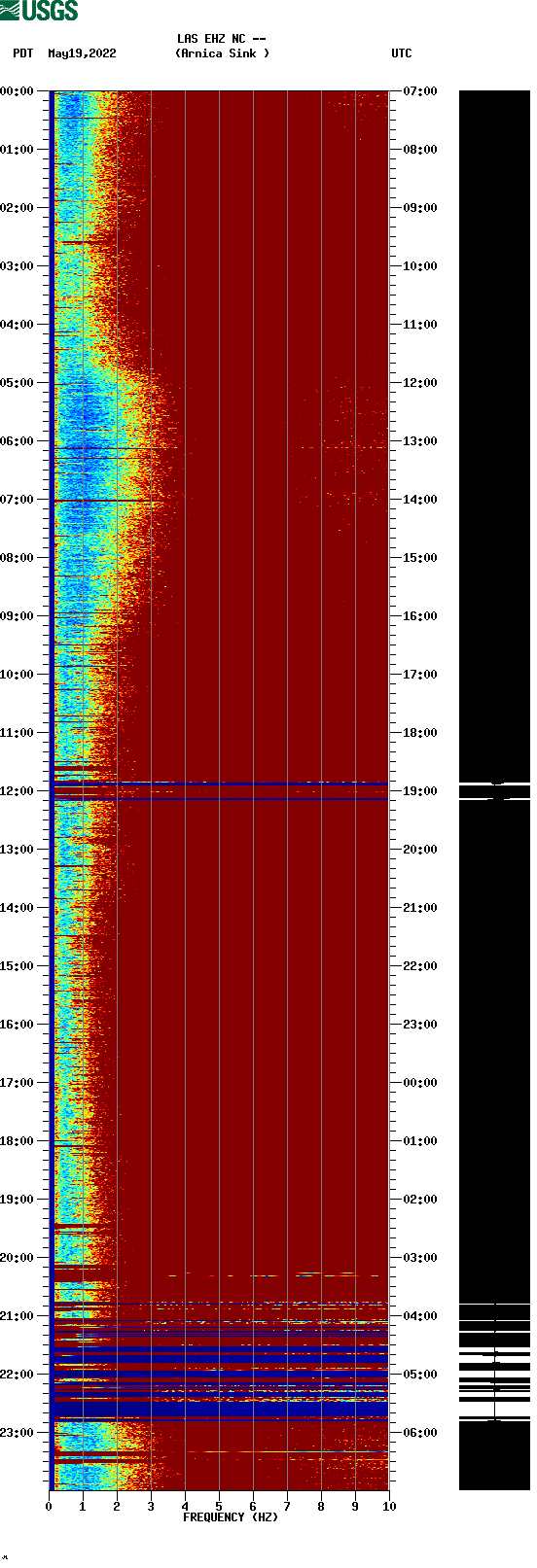Select the 06:00 UTC axis label
This screenshot has width=537, height=1568.
click(420, 1433)
